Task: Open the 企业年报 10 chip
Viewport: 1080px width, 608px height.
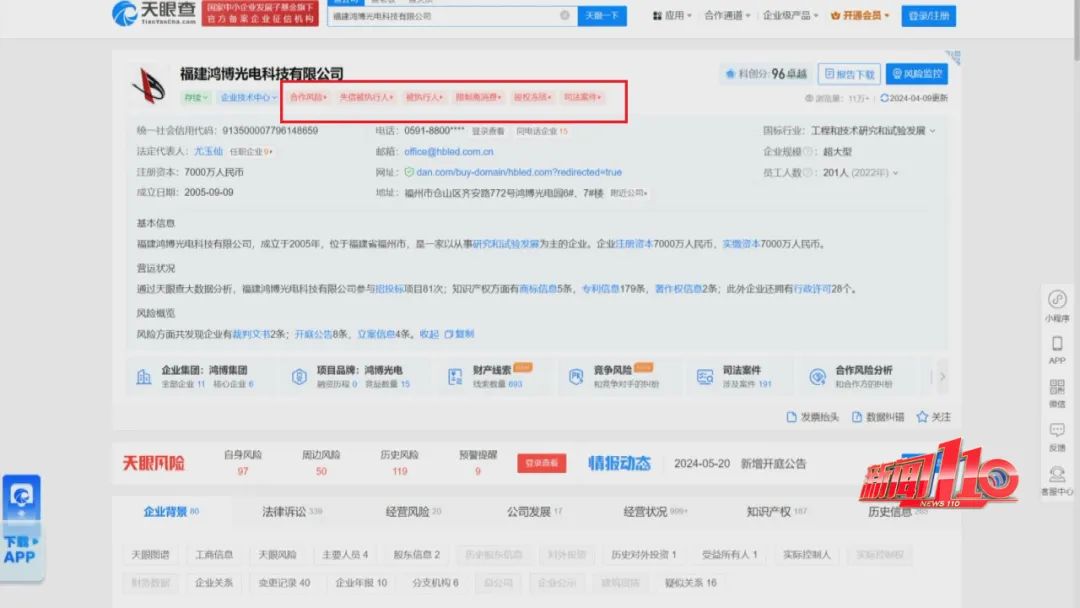Action: pos(361,583)
